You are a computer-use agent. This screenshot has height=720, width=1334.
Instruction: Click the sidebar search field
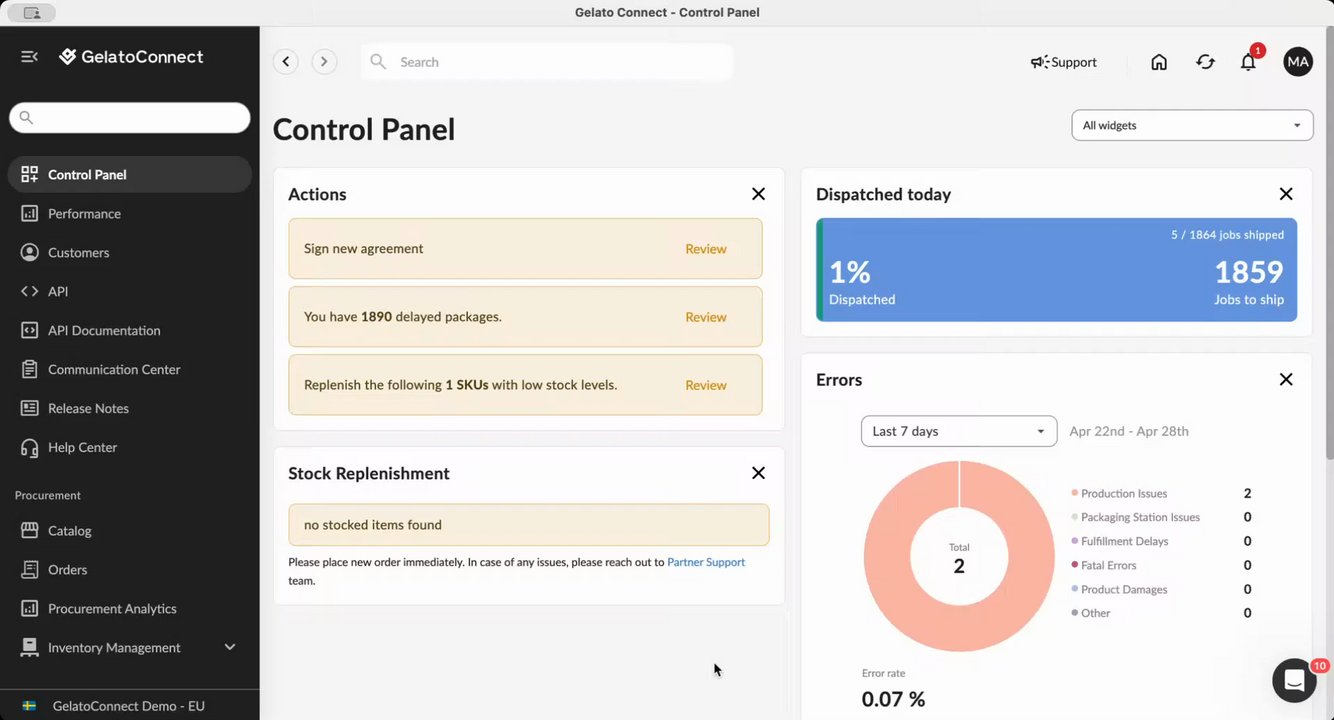click(130, 117)
